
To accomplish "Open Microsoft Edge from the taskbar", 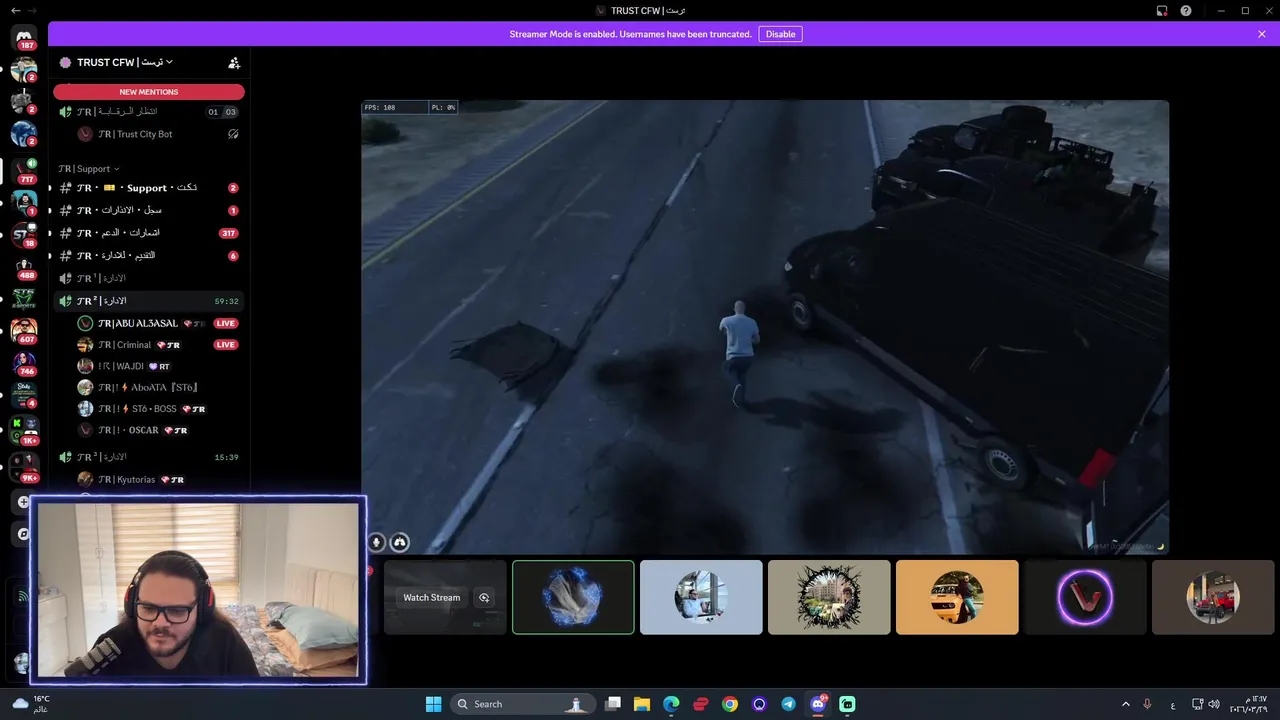I will coord(671,704).
